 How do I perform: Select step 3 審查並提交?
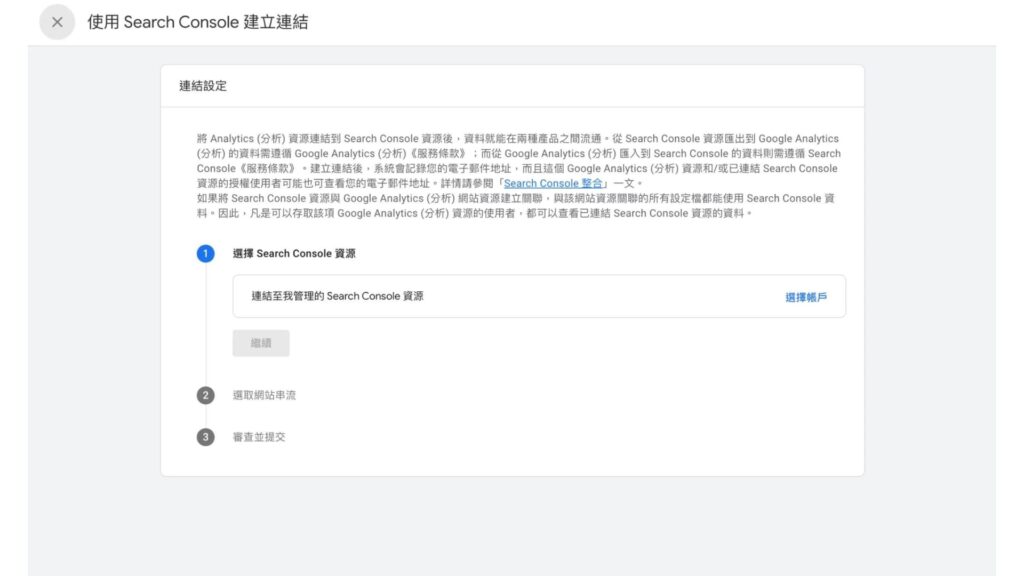[259, 437]
